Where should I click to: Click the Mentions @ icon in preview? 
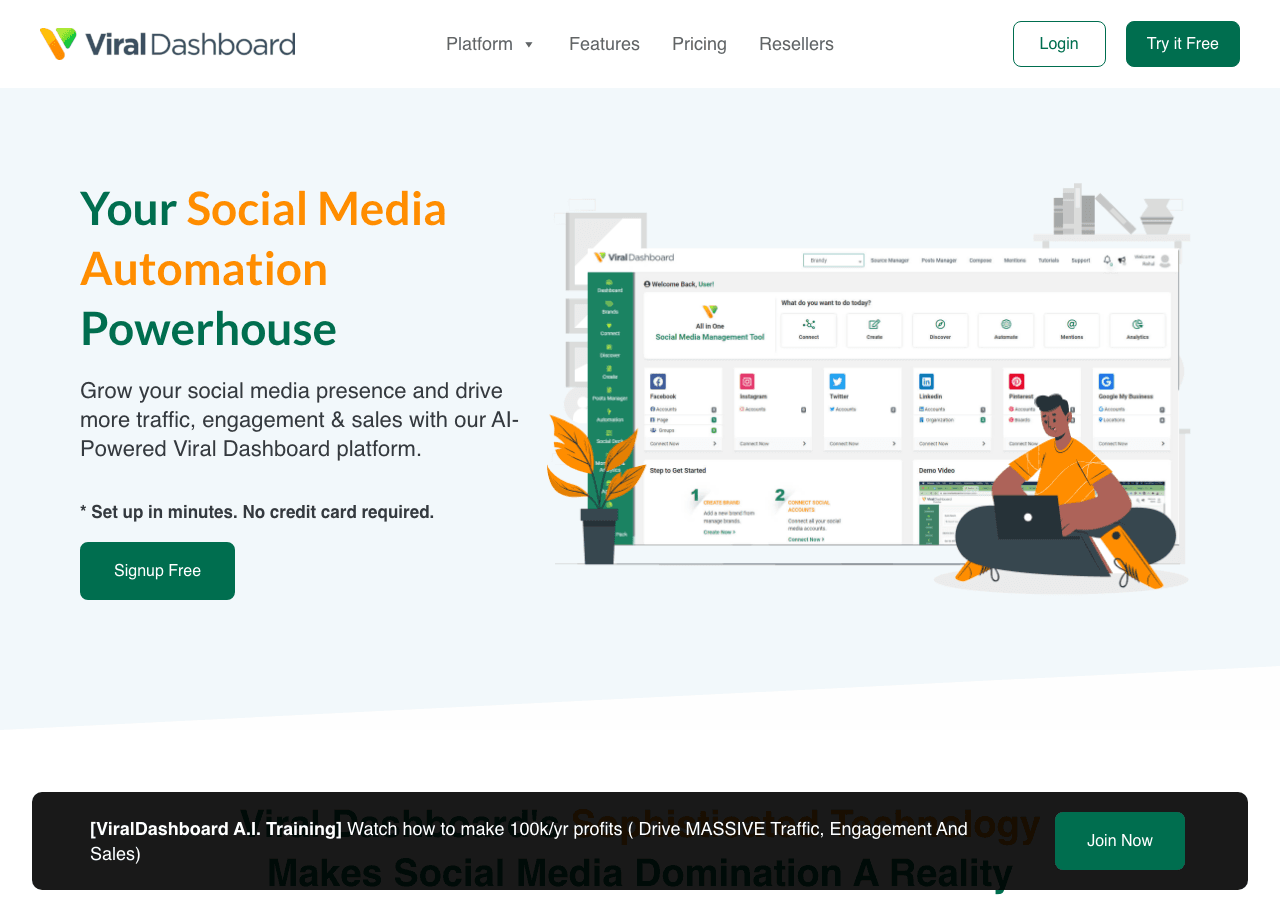pyautogui.click(x=1072, y=324)
